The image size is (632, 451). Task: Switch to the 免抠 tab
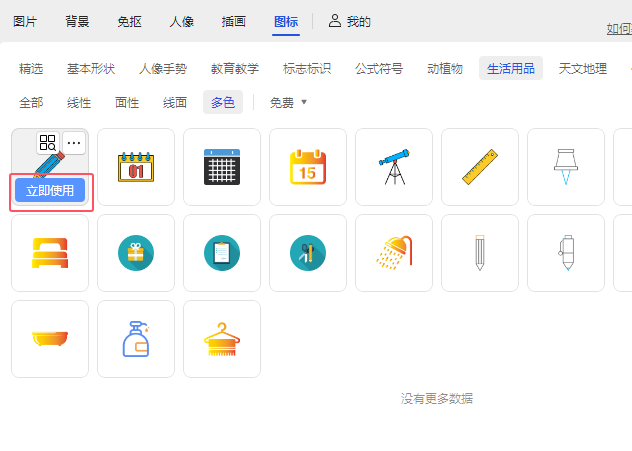(x=129, y=21)
